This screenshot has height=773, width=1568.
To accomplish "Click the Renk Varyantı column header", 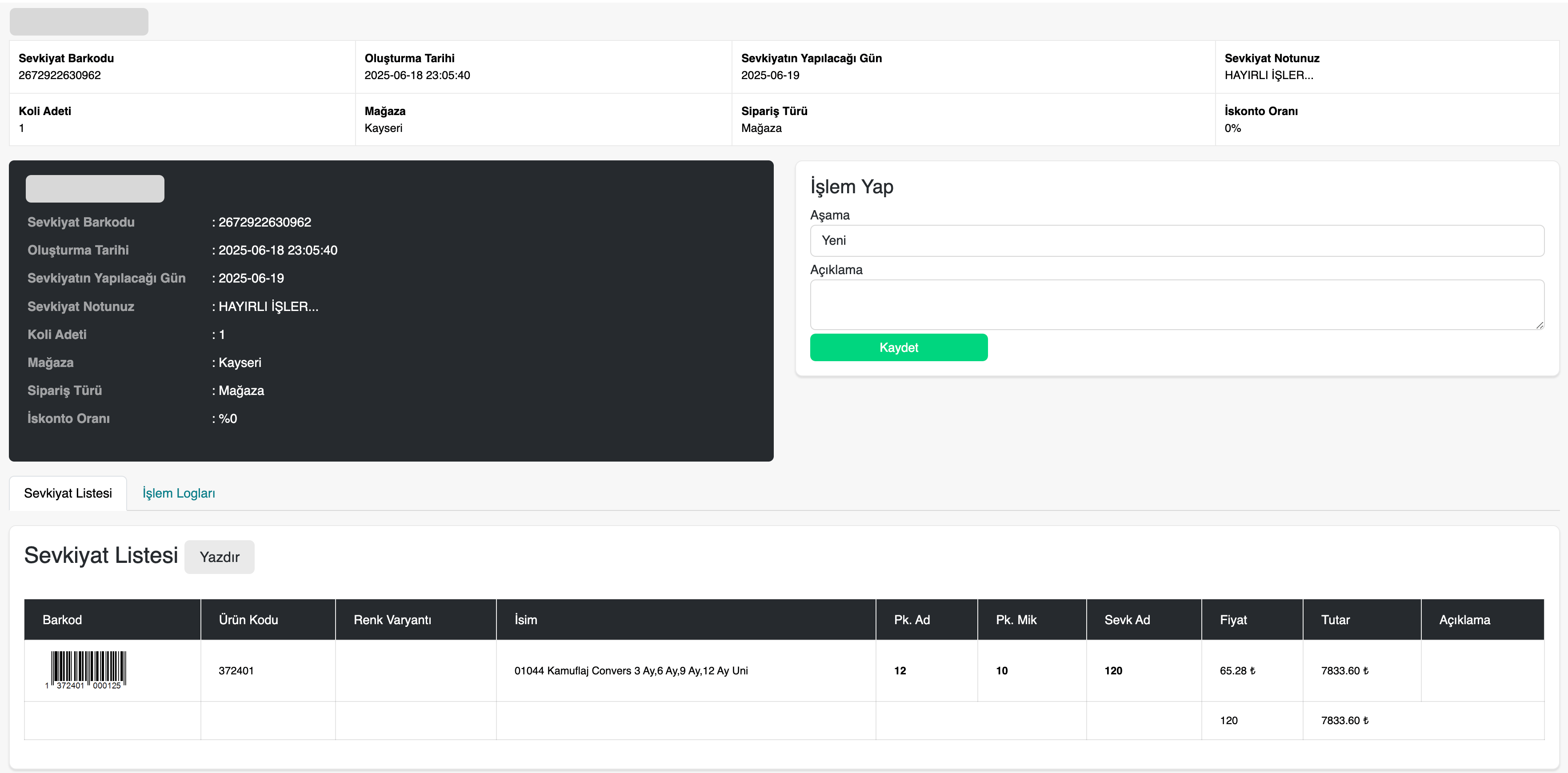I will pyautogui.click(x=392, y=620).
